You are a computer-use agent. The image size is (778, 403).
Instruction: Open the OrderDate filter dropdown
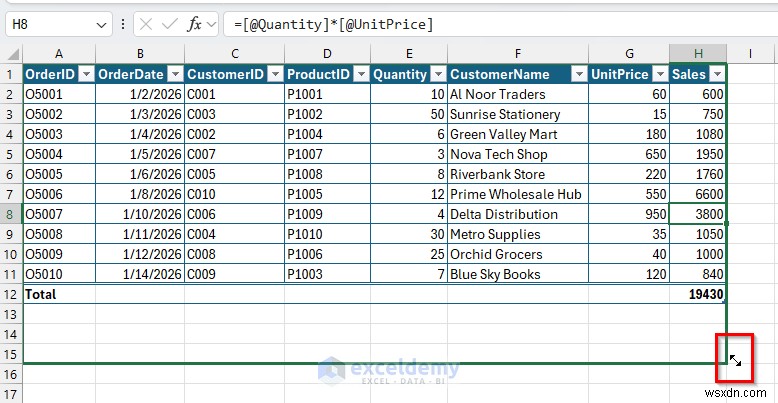[176, 74]
